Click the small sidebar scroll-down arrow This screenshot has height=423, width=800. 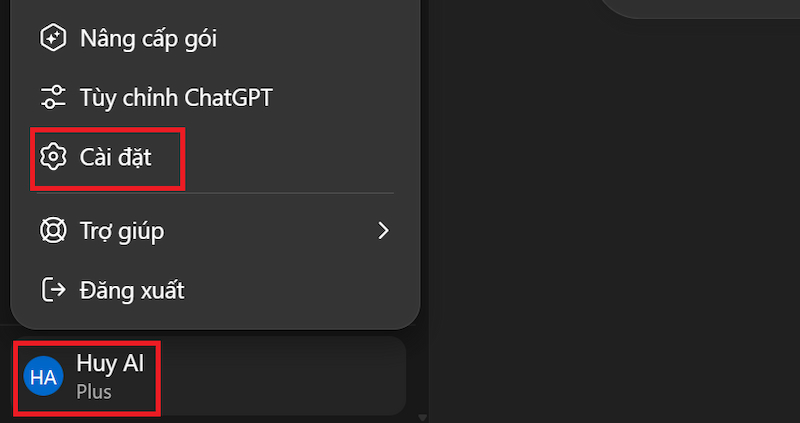pos(422,418)
